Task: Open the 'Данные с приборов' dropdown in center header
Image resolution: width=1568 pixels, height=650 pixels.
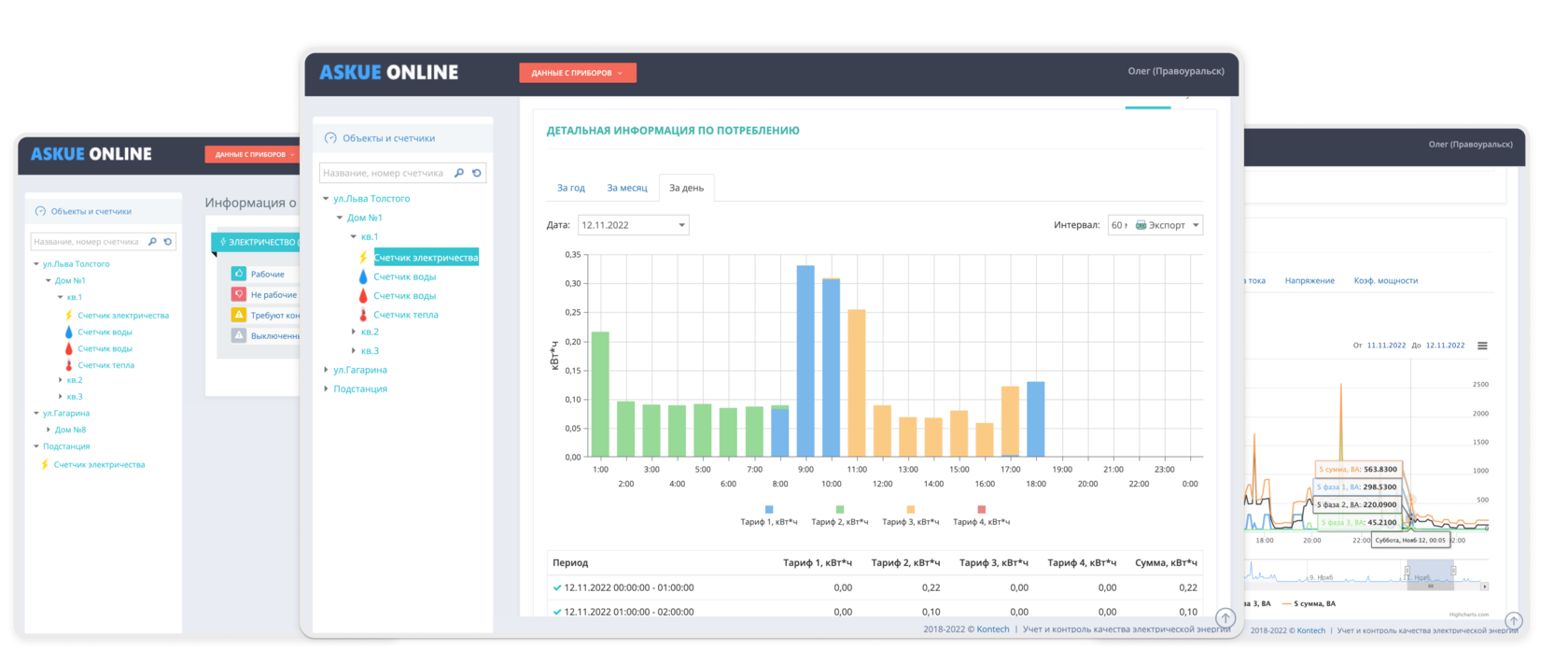Action: [577, 73]
